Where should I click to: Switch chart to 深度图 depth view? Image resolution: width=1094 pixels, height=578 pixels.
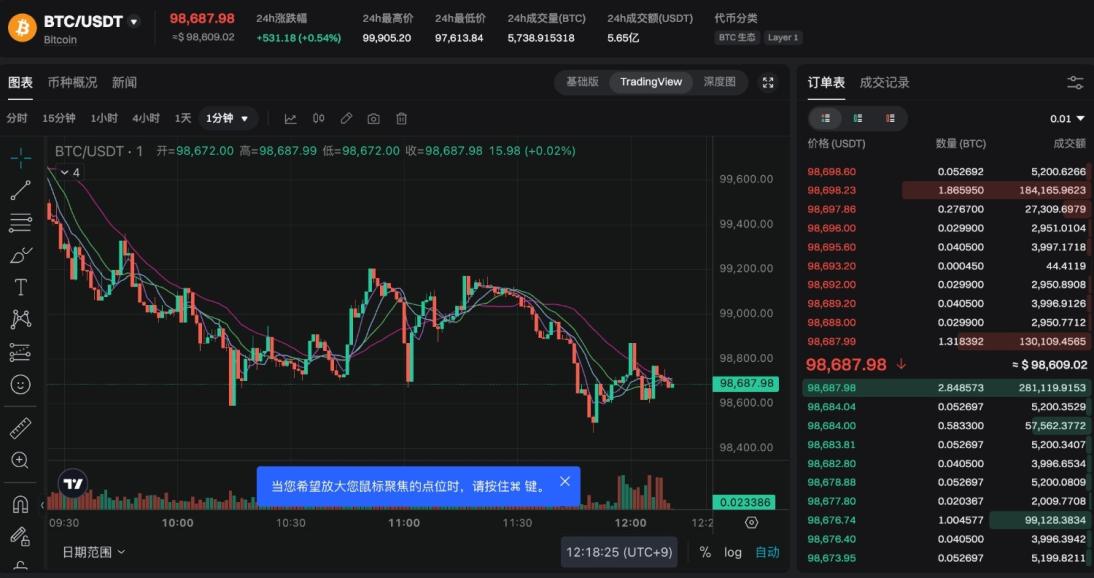(719, 83)
